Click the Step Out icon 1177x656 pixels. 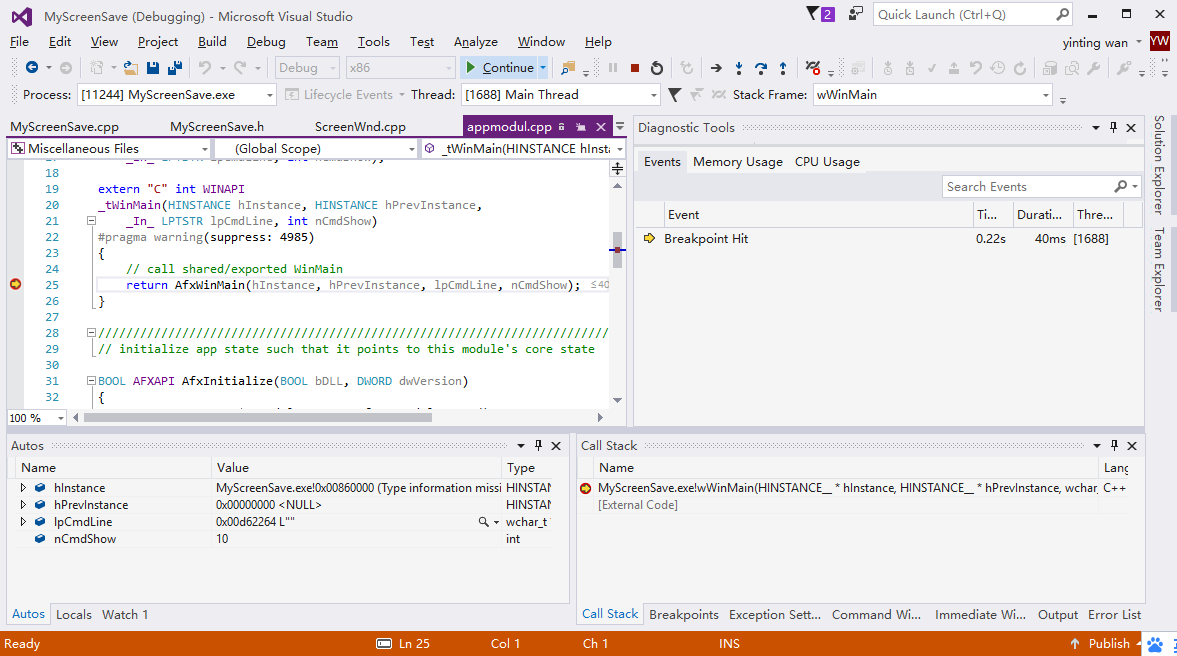tap(783, 68)
